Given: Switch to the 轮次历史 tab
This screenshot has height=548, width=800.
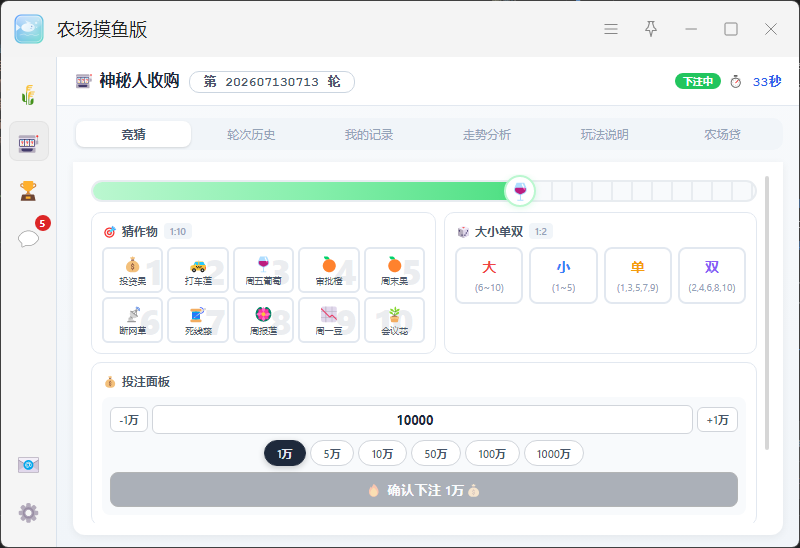Looking at the screenshot, I should tap(251, 134).
